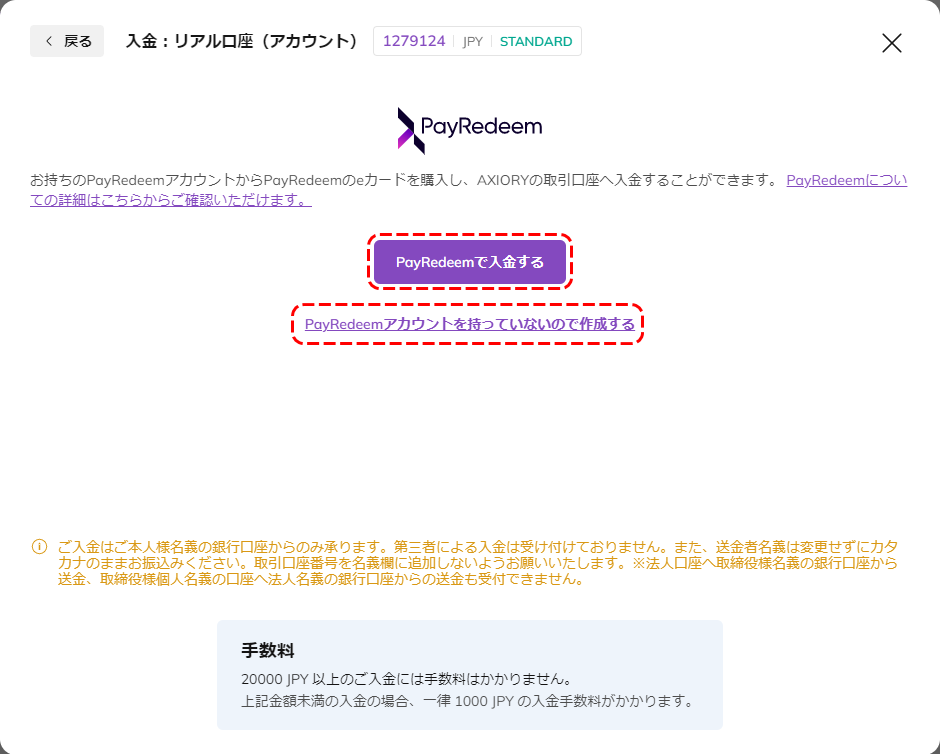Click the account number 1279124
Image resolution: width=940 pixels, height=754 pixels.
pyautogui.click(x=414, y=41)
